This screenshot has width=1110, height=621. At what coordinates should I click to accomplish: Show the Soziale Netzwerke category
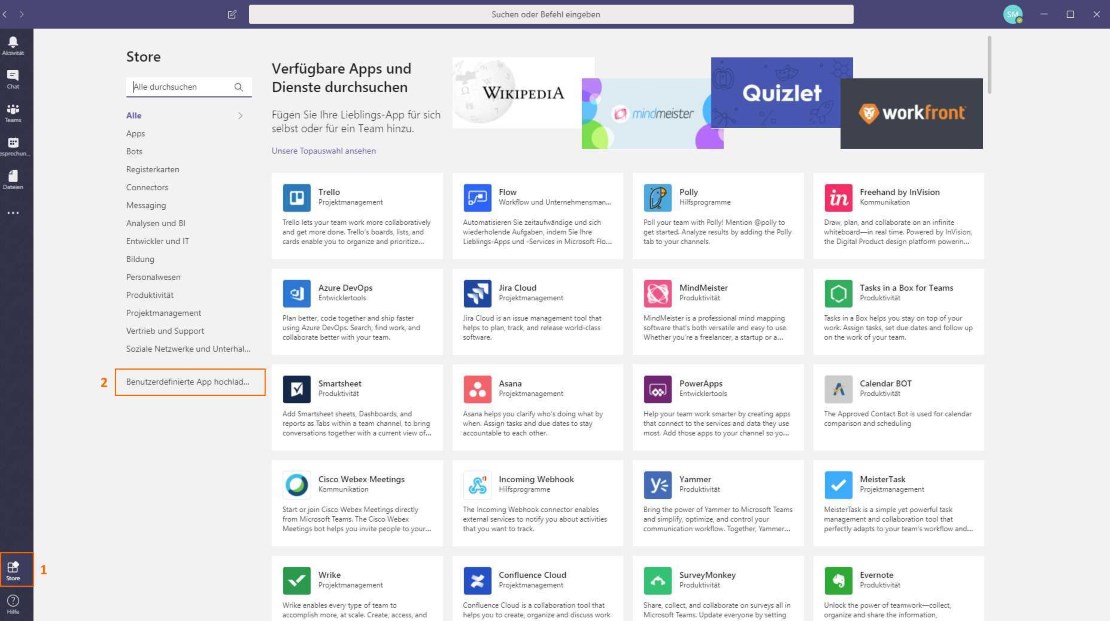click(x=188, y=348)
